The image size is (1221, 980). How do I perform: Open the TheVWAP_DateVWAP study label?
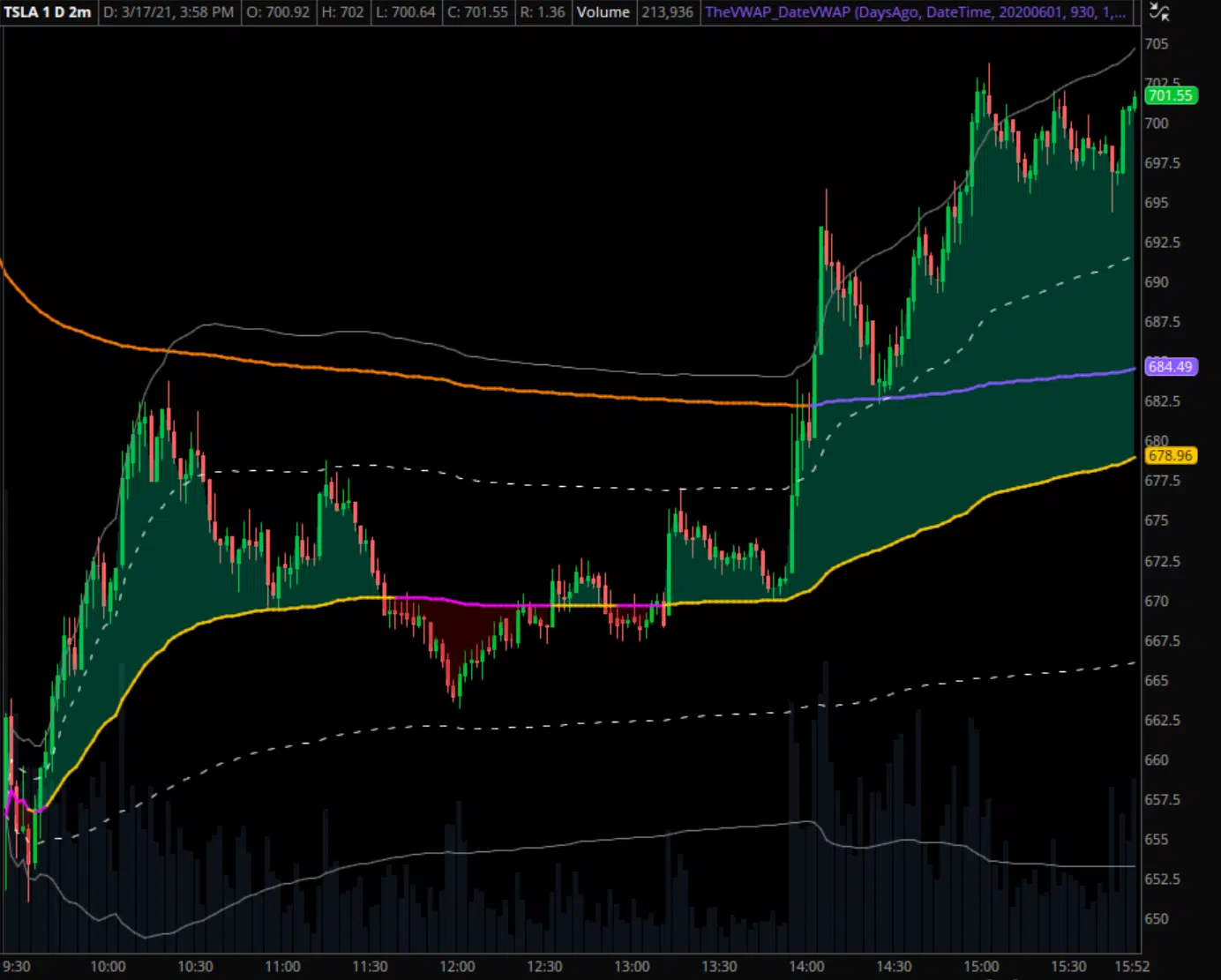(915, 12)
